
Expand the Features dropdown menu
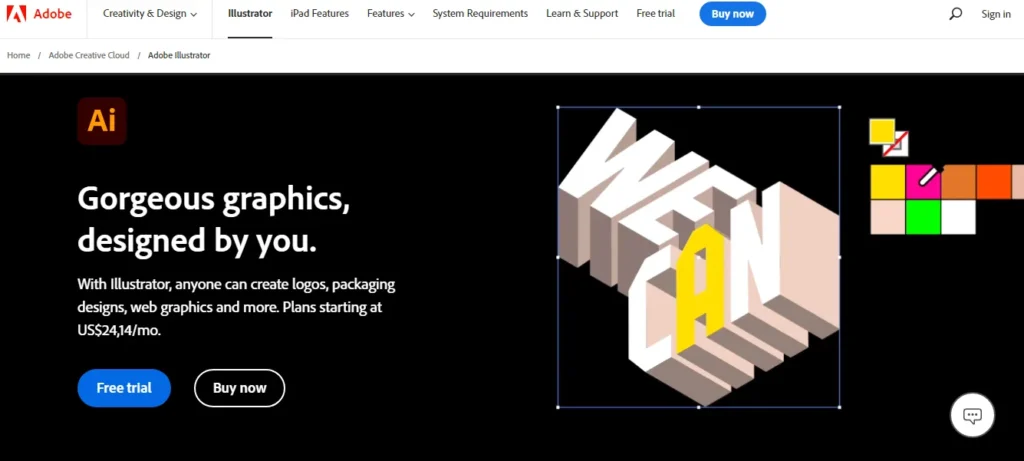[391, 14]
